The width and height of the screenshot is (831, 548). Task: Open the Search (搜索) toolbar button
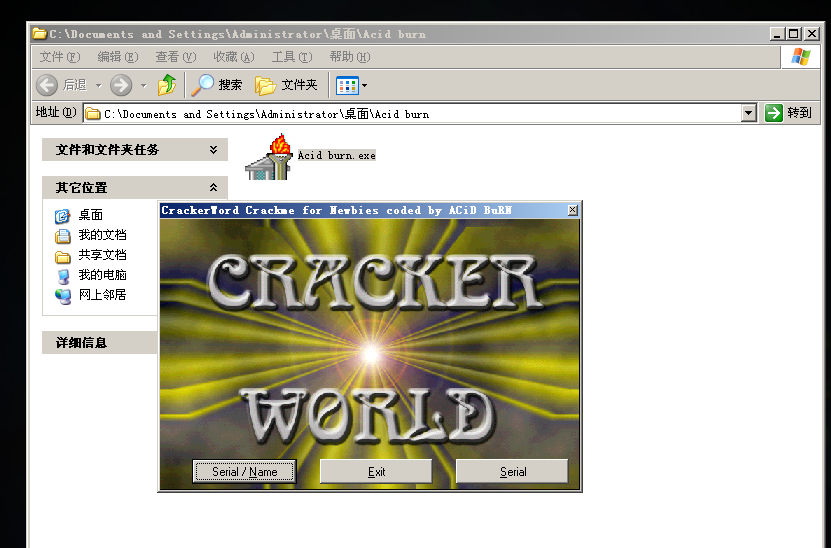pyautogui.click(x=217, y=85)
